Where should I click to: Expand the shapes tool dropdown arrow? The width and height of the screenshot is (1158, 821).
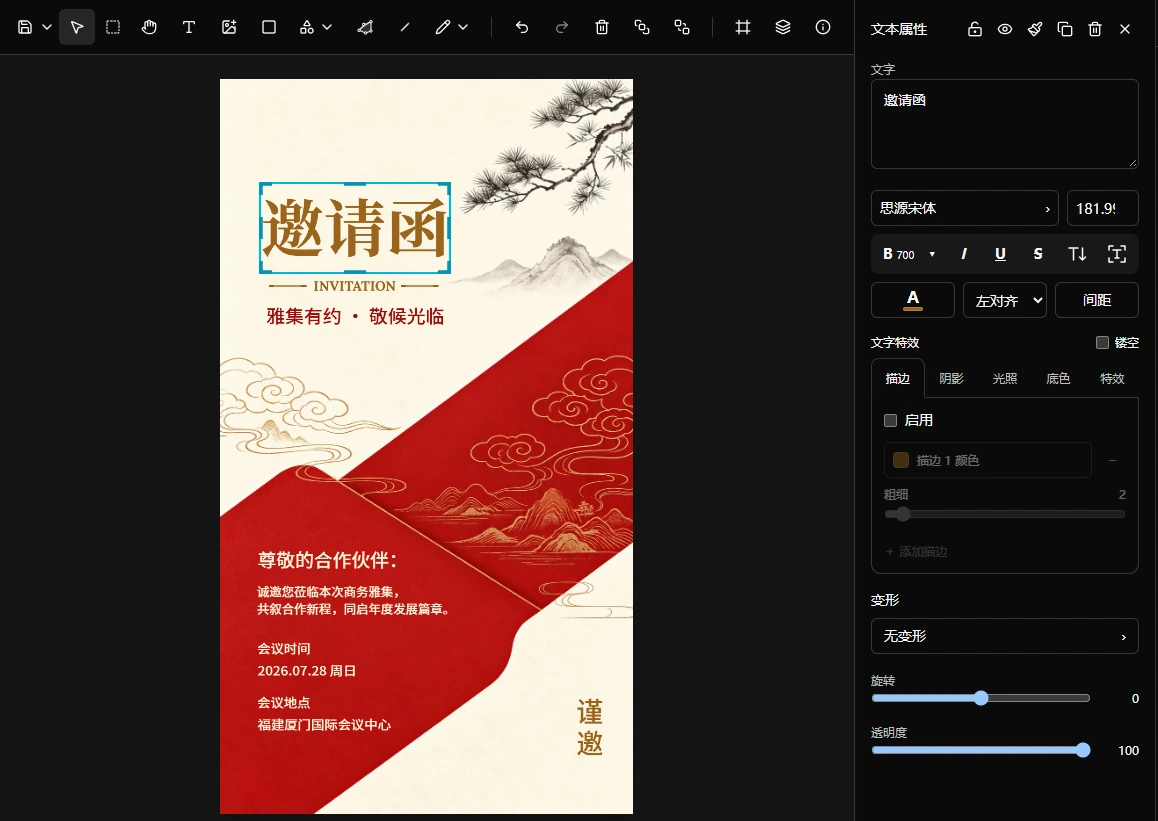pyautogui.click(x=327, y=27)
